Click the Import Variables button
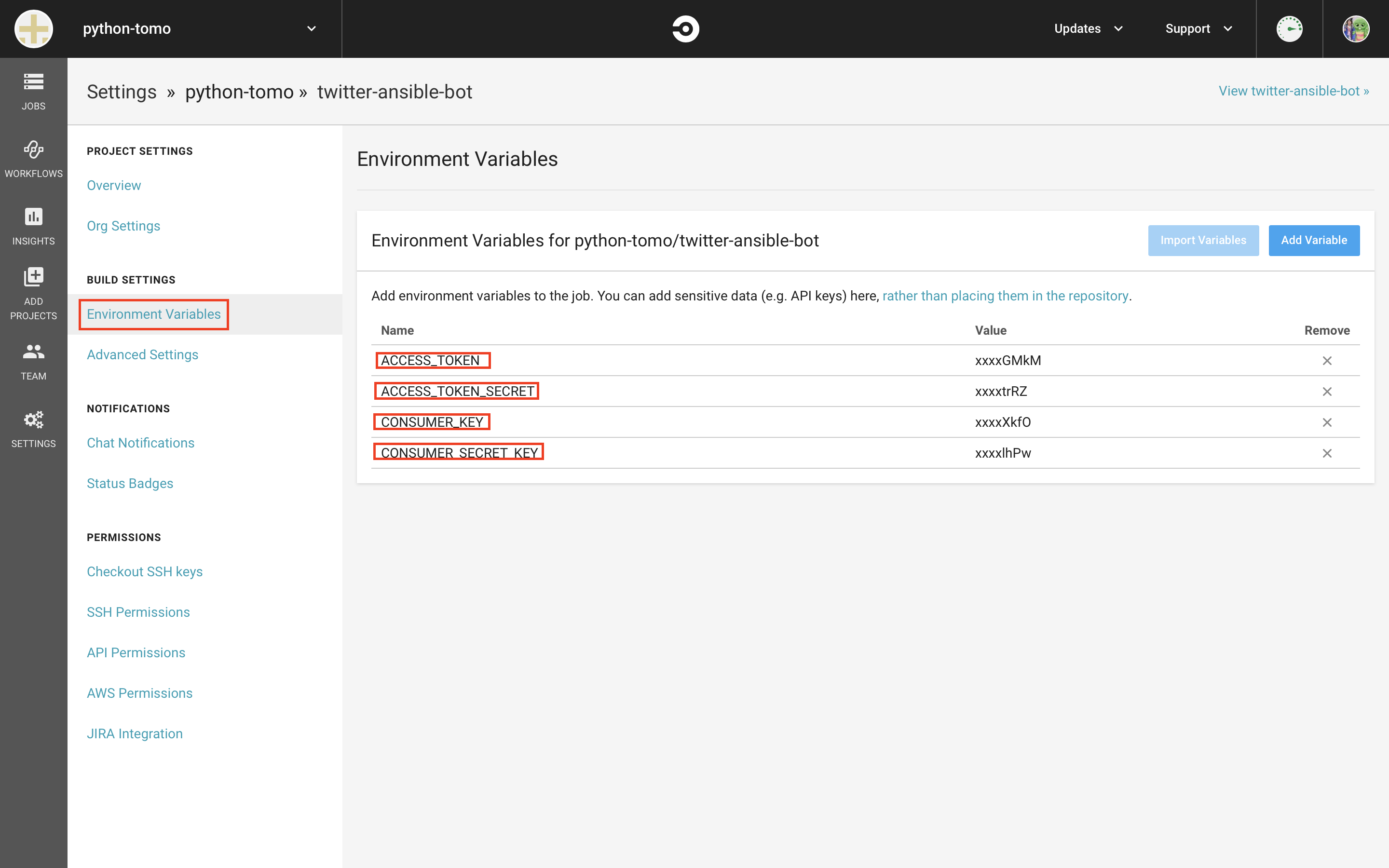 pos(1203,241)
